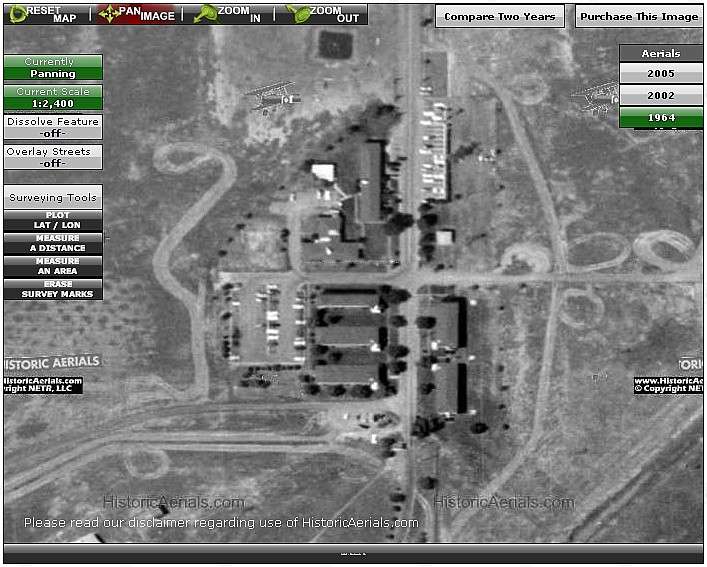The height and width of the screenshot is (567, 707).
Task: Open the HistoricAerials.com disclaimer link
Action: (x=221, y=522)
